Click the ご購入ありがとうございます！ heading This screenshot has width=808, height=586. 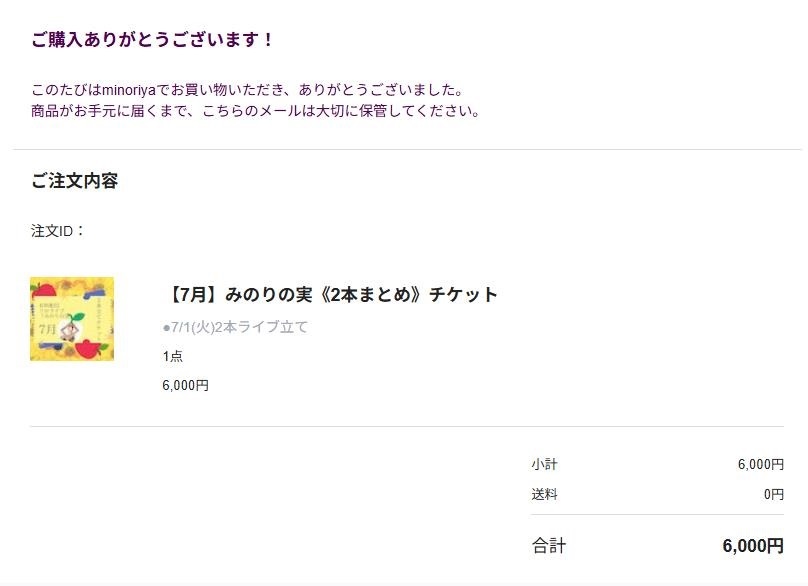(x=153, y=39)
